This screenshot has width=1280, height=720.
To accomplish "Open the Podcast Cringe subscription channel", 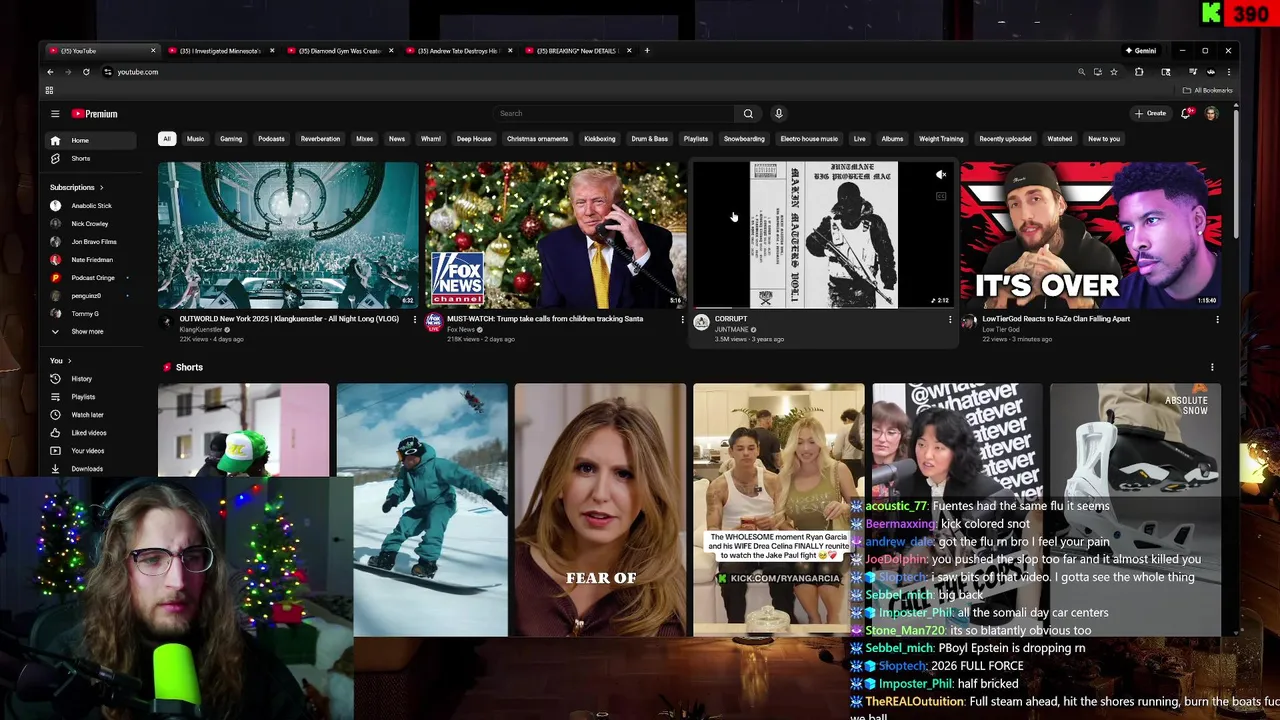I will tap(90, 278).
